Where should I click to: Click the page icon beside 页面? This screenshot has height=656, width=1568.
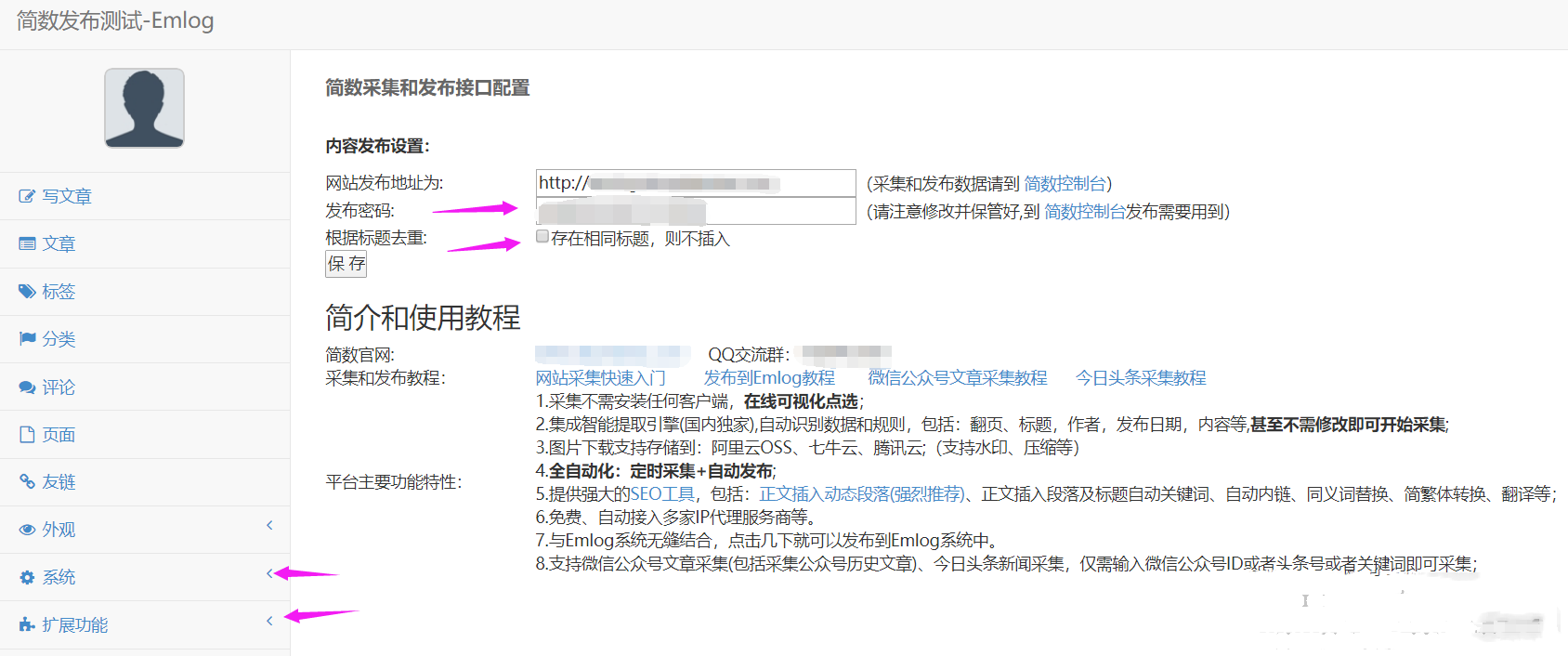pos(27,435)
